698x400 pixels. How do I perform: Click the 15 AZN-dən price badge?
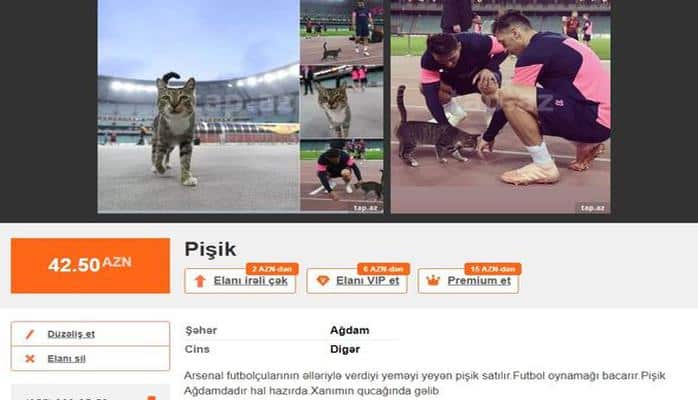click(493, 269)
